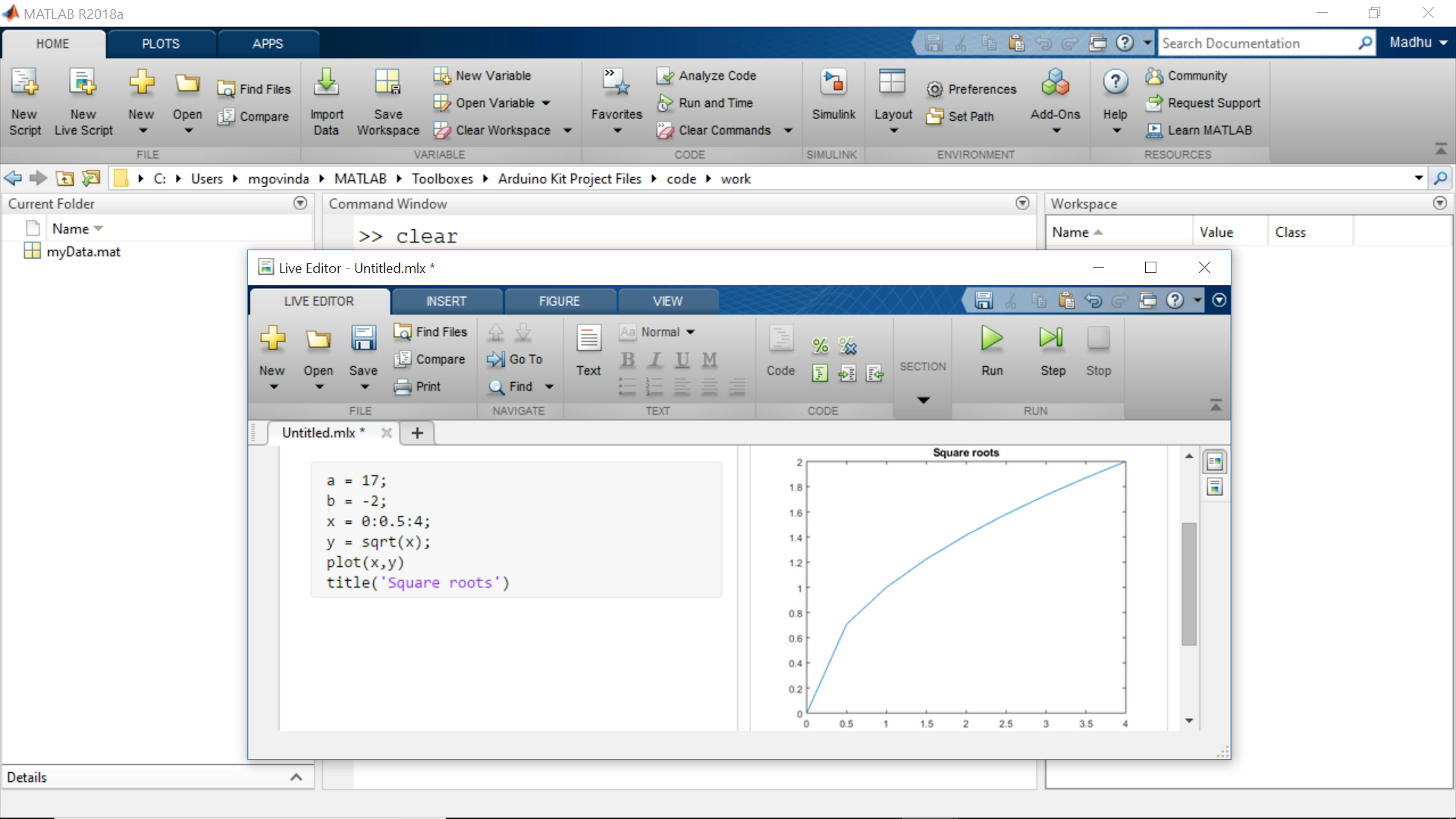This screenshot has height=819, width=1456.
Task: Click Go To in Live Editor
Action: pos(514,359)
